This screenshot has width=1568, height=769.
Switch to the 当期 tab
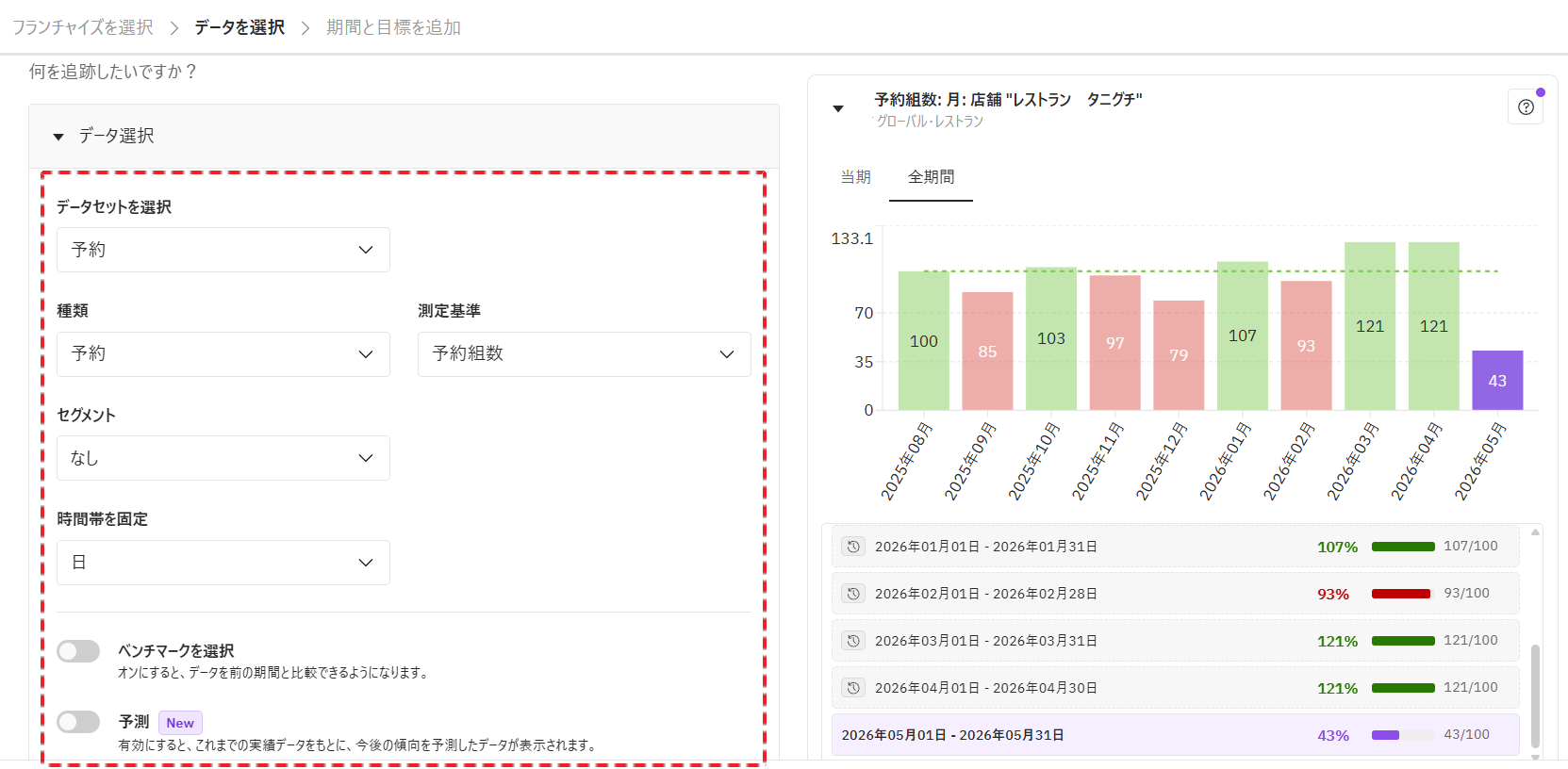tap(856, 177)
